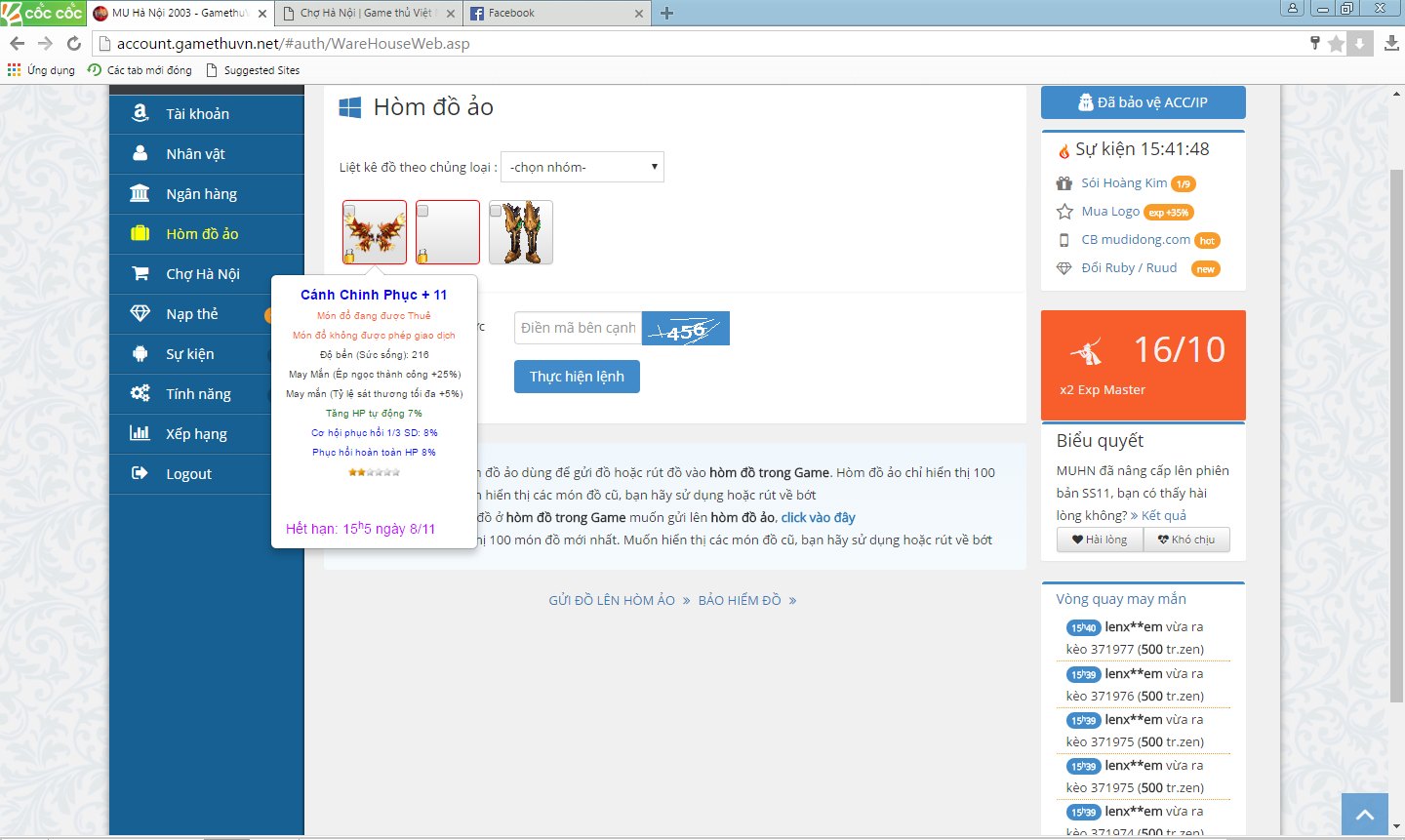Click the Ngân hàng bank icon
Image resolution: width=1405 pixels, height=840 pixels.
(x=140, y=193)
